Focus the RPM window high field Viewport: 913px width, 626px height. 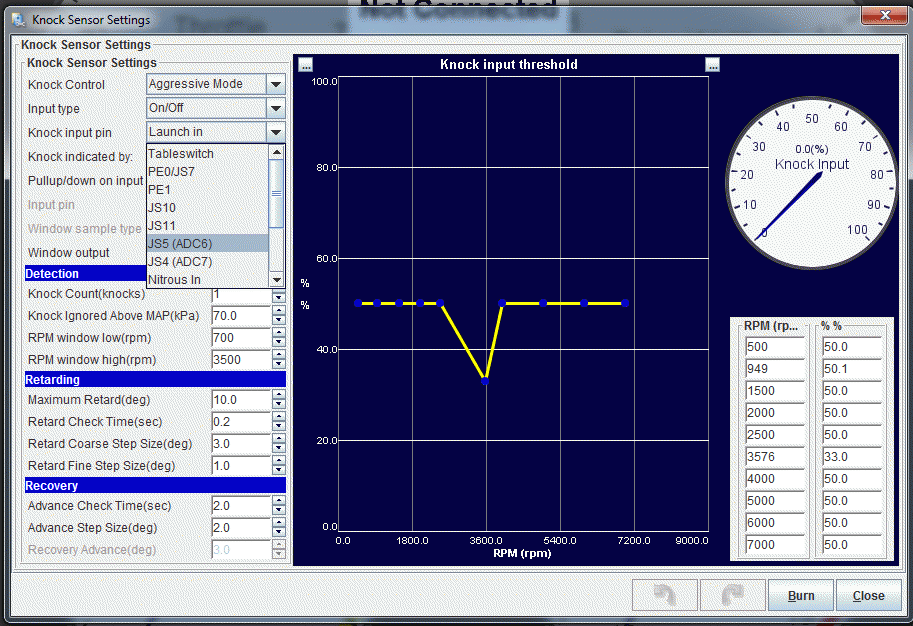click(242, 360)
